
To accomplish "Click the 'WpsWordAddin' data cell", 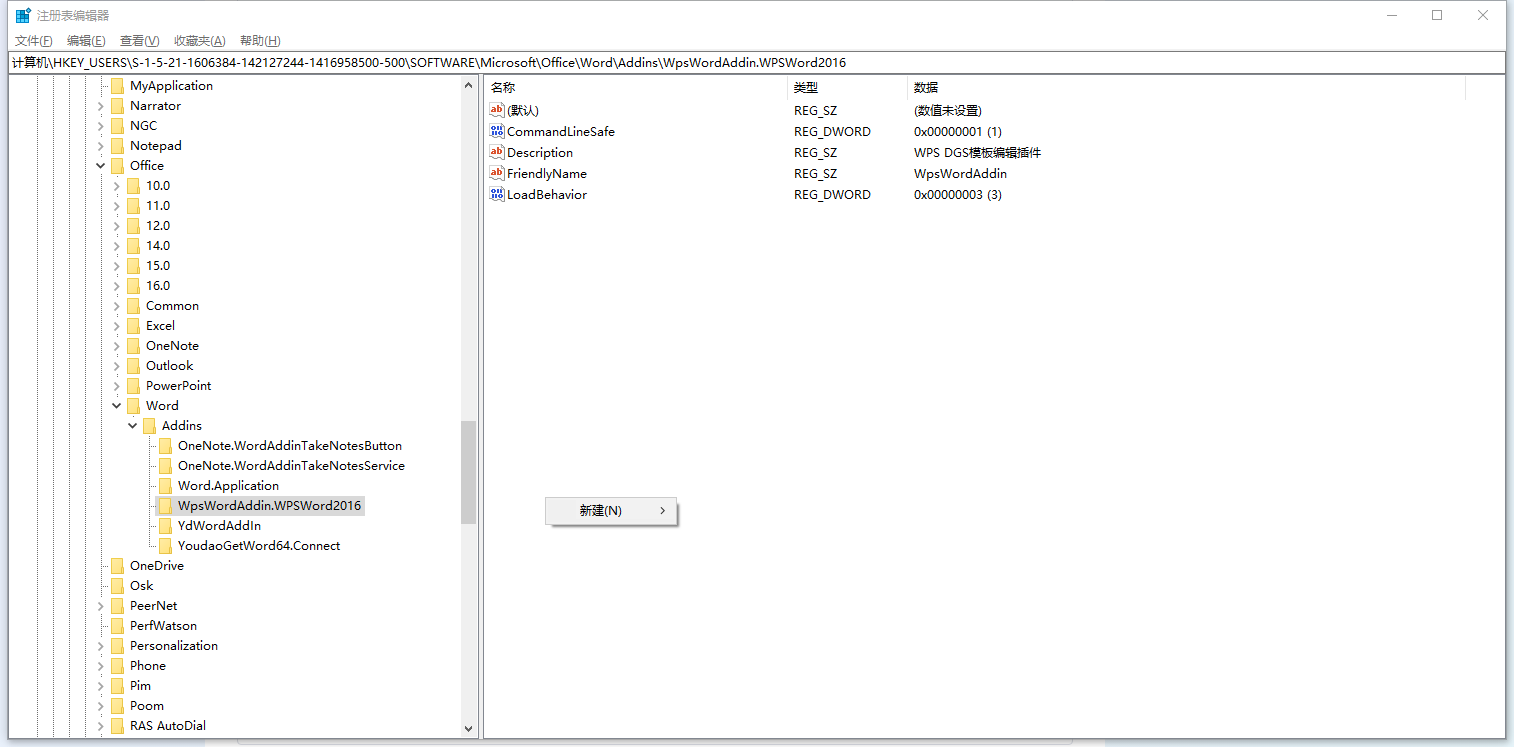I will click(960, 174).
